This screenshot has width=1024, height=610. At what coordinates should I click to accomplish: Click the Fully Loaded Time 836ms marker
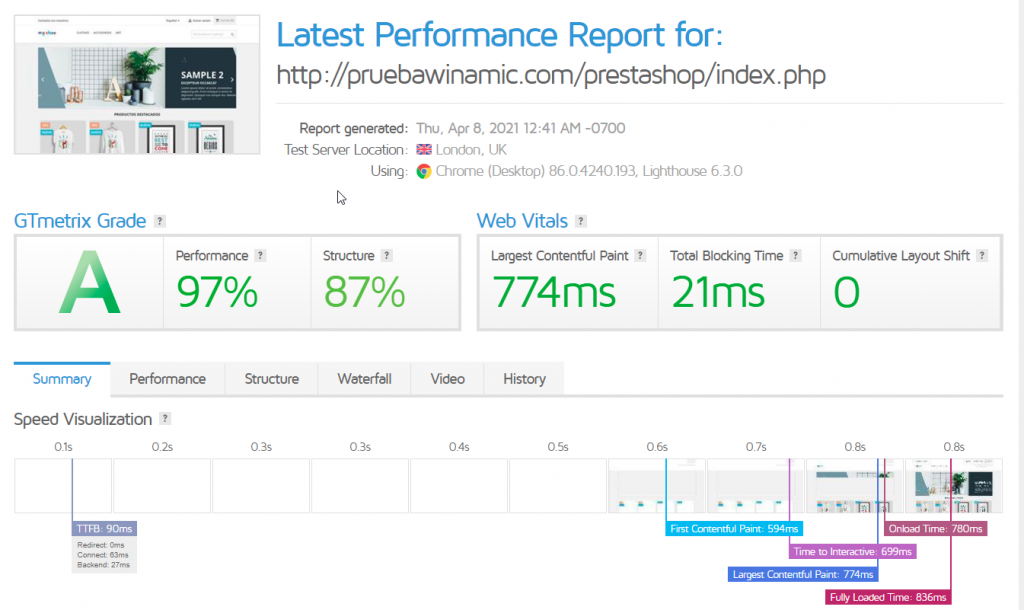point(888,597)
